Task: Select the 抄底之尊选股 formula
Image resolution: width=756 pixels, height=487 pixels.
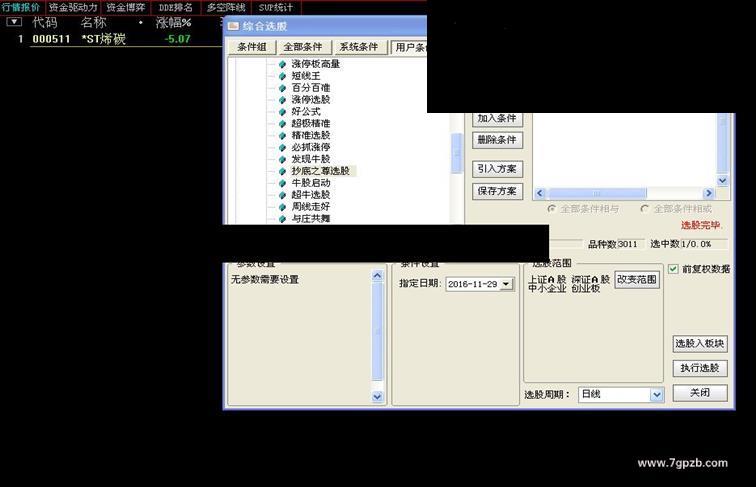Action: coord(320,171)
